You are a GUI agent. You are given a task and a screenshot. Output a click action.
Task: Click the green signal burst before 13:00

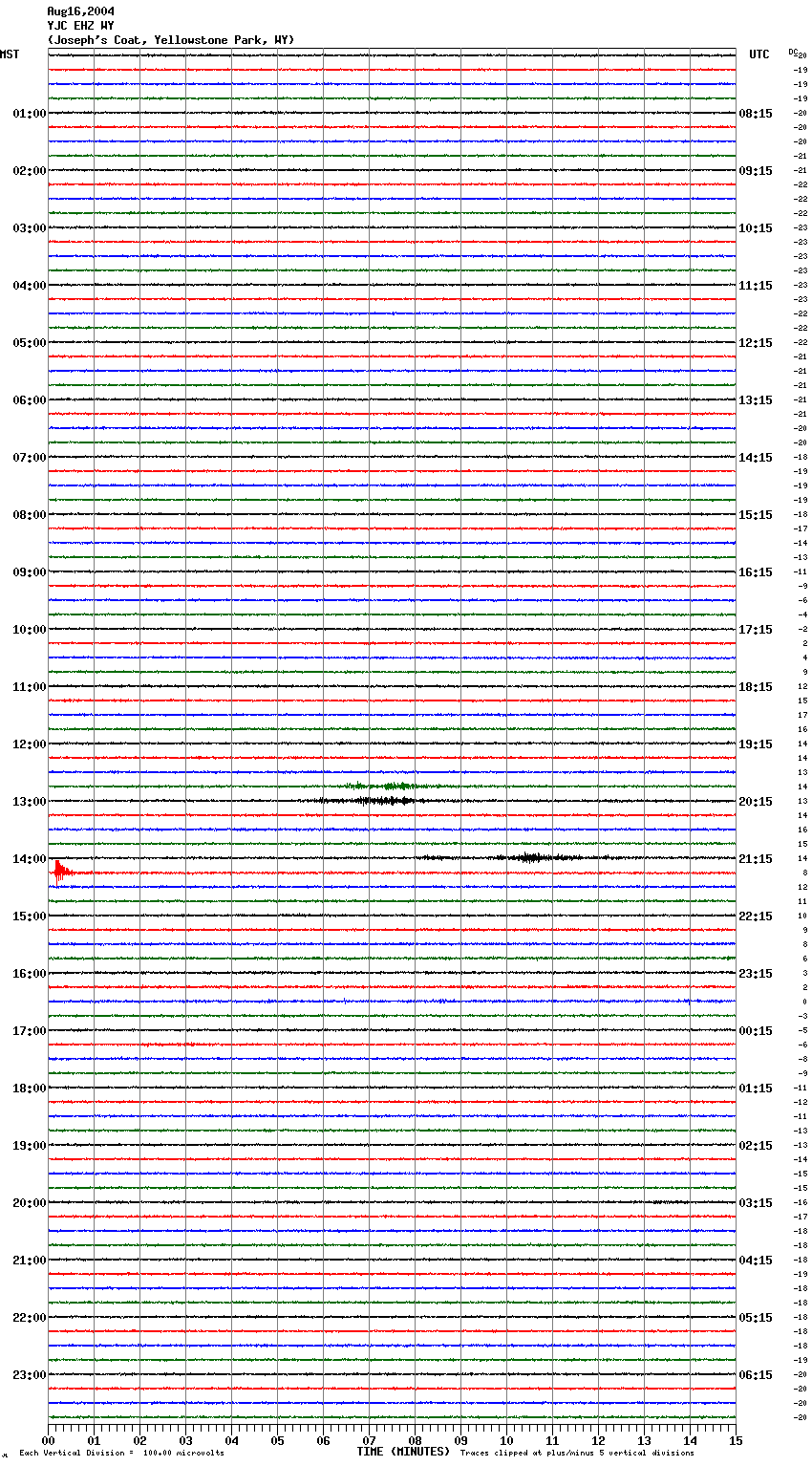coord(382,787)
